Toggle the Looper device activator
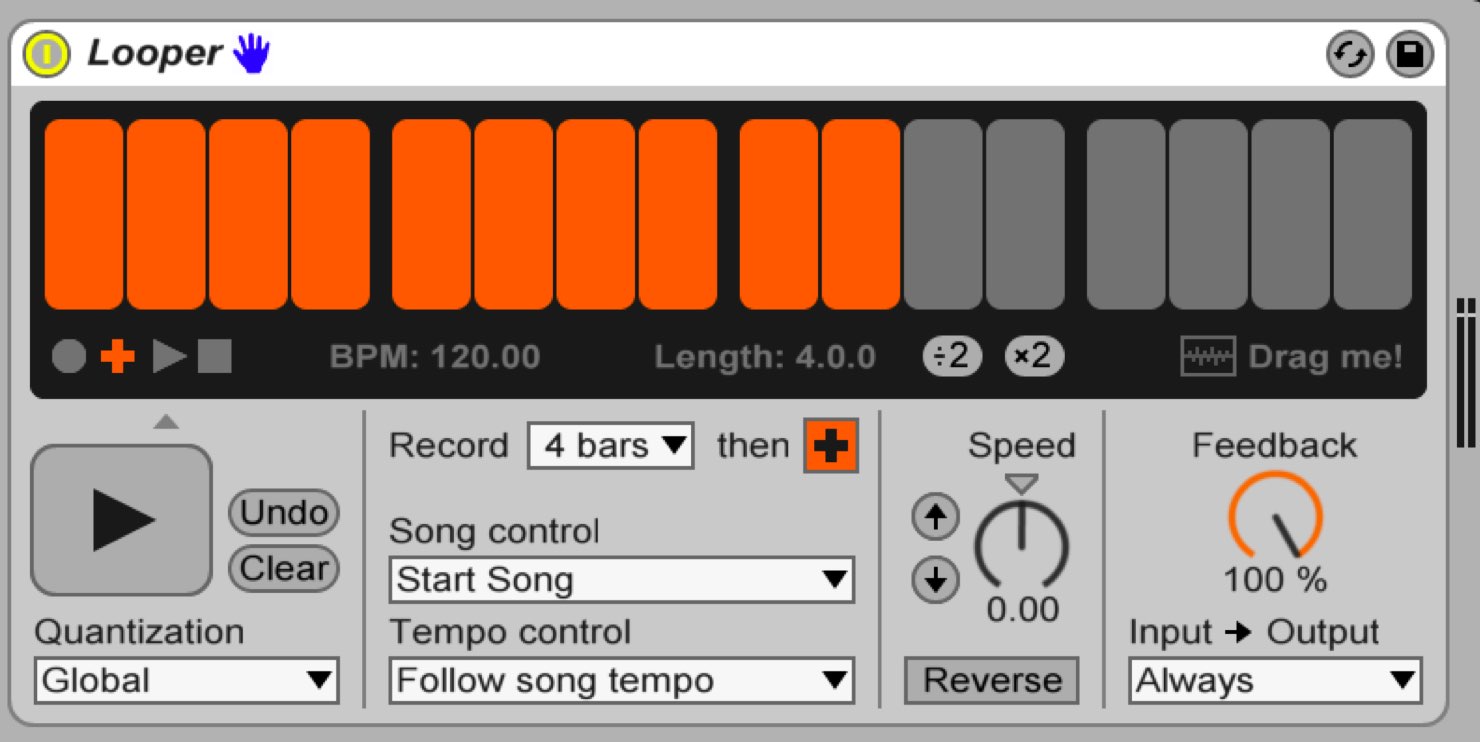 pos(46,54)
